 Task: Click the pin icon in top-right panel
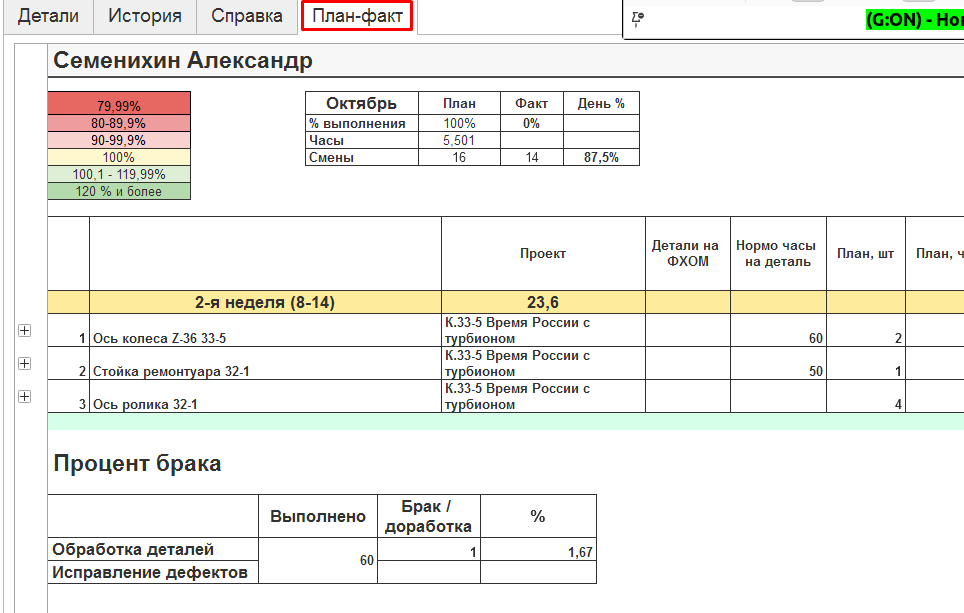point(638,18)
